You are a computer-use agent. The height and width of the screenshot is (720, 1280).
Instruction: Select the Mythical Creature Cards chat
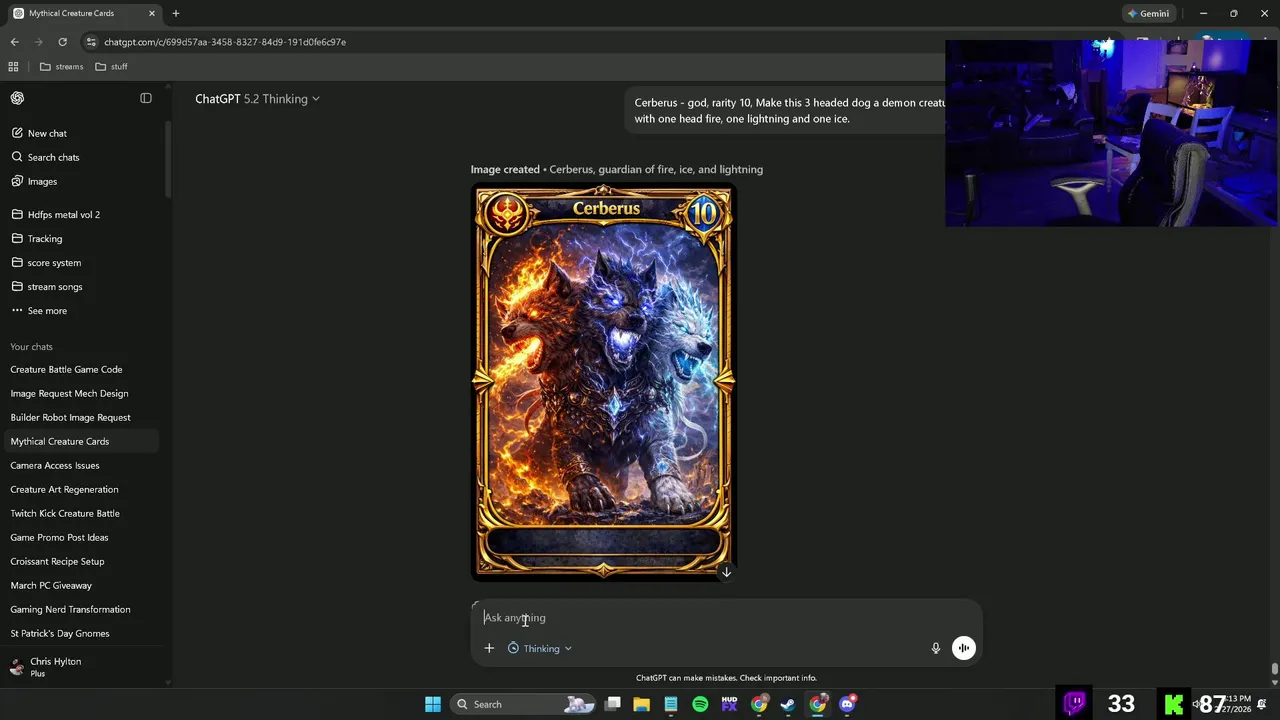80,441
